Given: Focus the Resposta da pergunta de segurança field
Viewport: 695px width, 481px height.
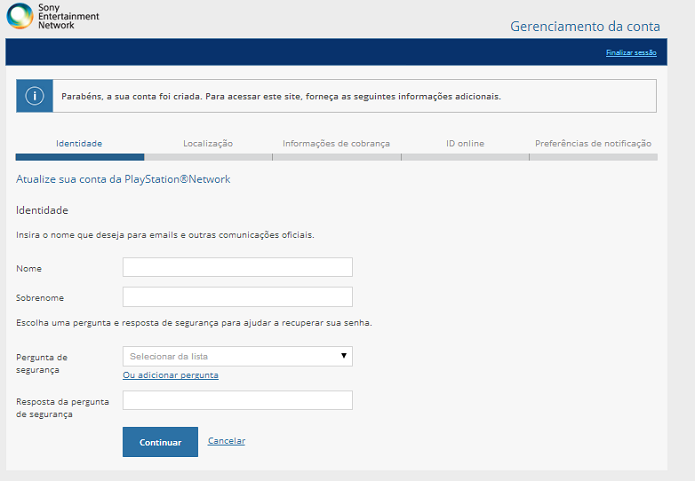Looking at the screenshot, I should (x=238, y=400).
